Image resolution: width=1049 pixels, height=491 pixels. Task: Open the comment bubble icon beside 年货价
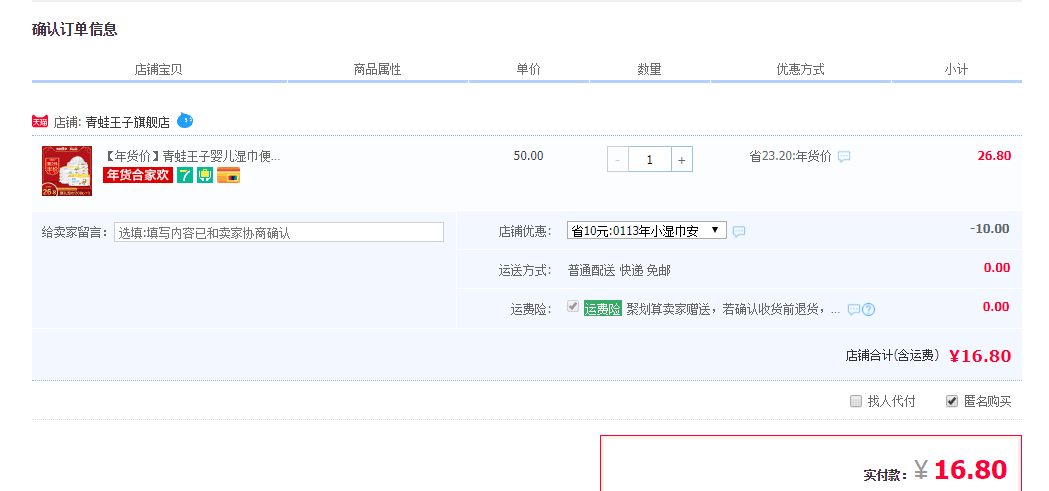click(844, 157)
